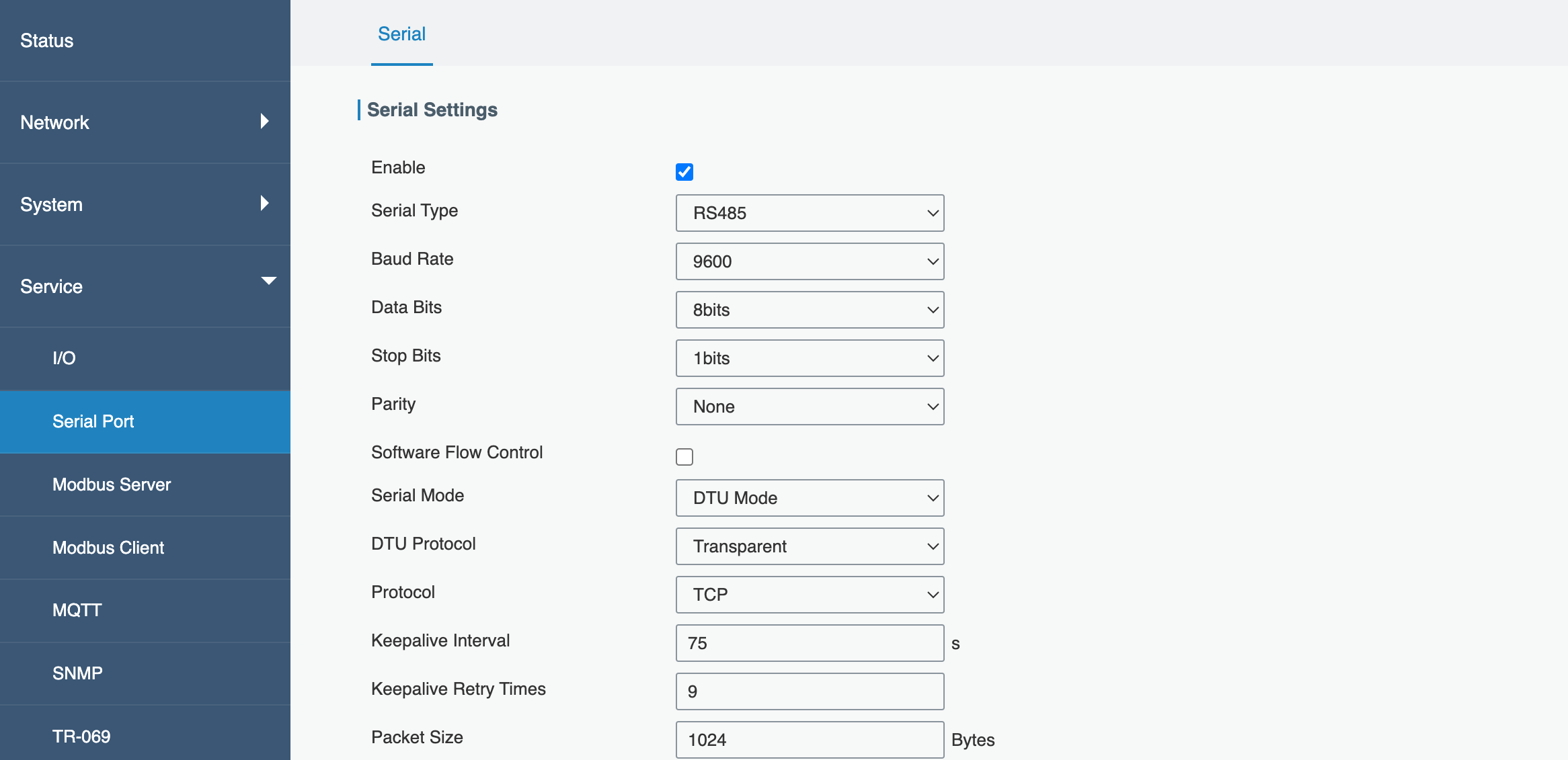Open the MQTT service page
Viewport: 1568px width, 760px height.
click(x=77, y=610)
